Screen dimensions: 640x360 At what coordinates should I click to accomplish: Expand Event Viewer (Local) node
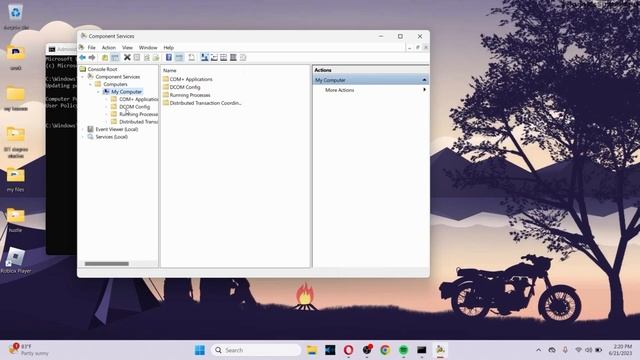(83, 129)
